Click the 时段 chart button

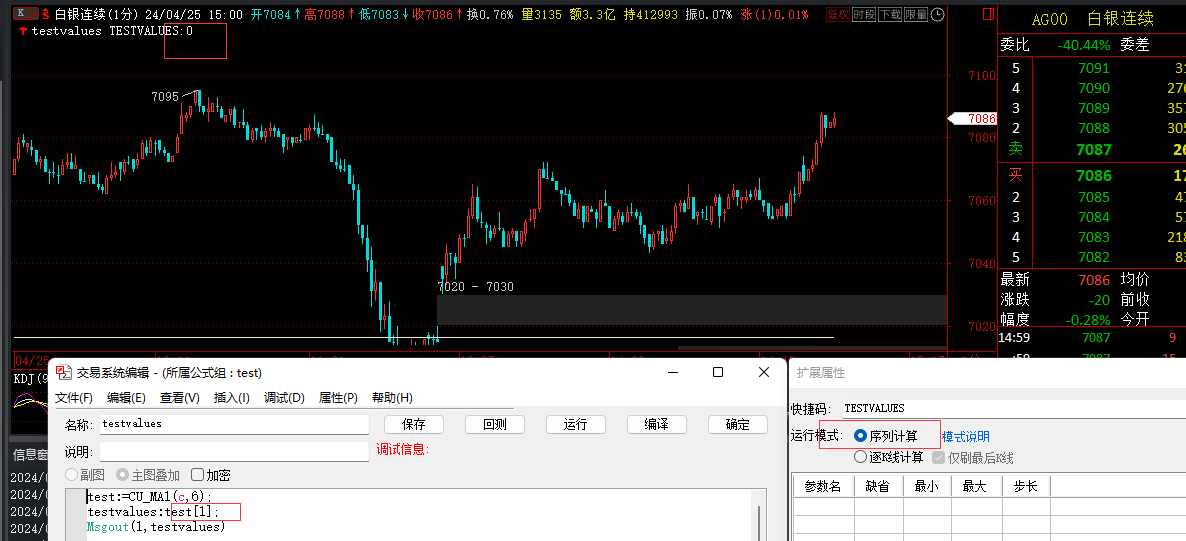(x=864, y=14)
